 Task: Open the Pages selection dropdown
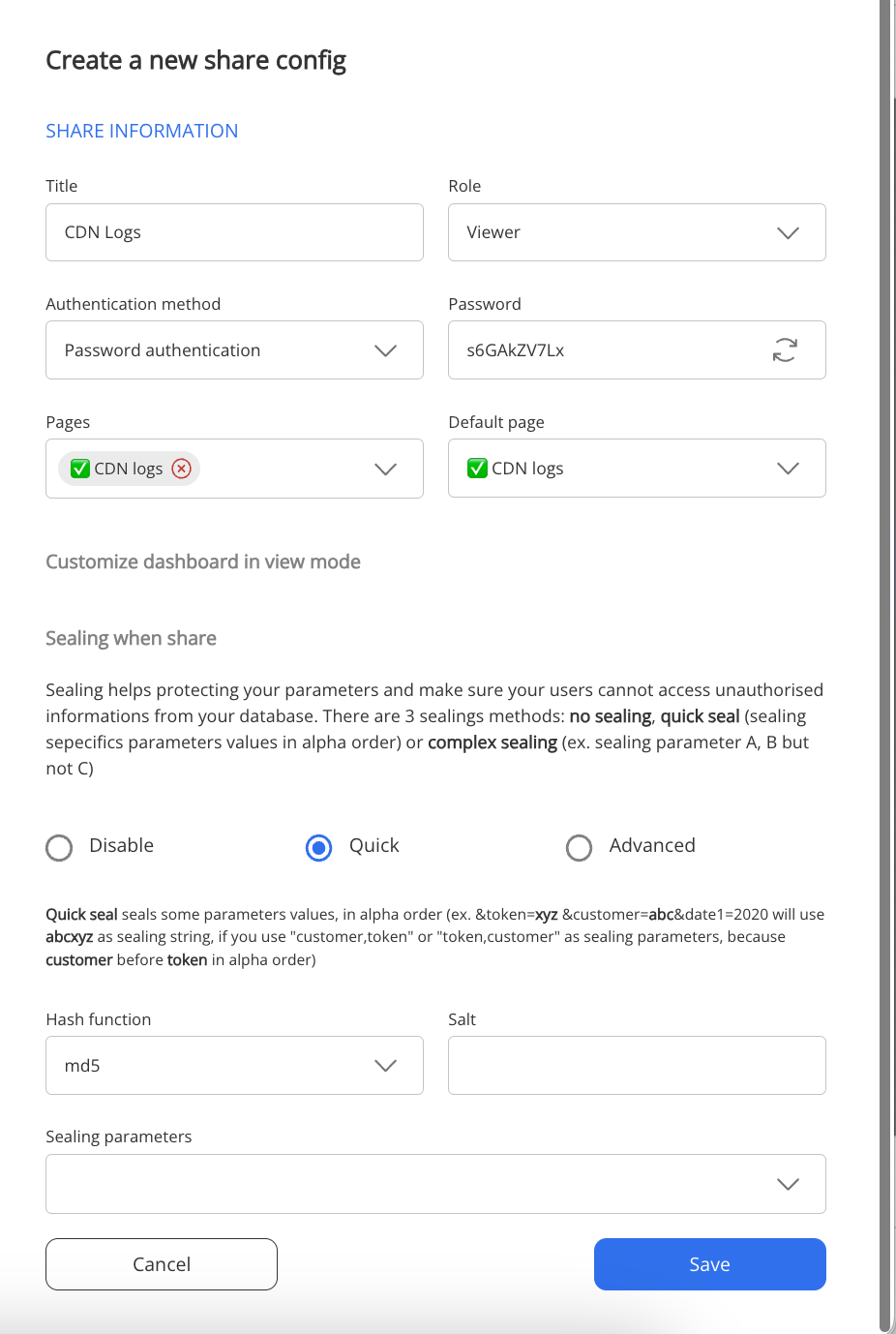coord(385,469)
